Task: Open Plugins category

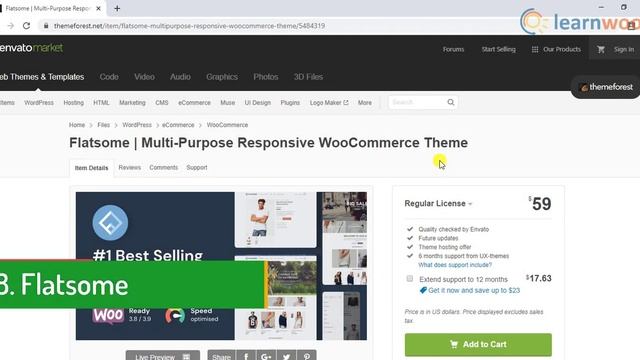Action: 290,103
